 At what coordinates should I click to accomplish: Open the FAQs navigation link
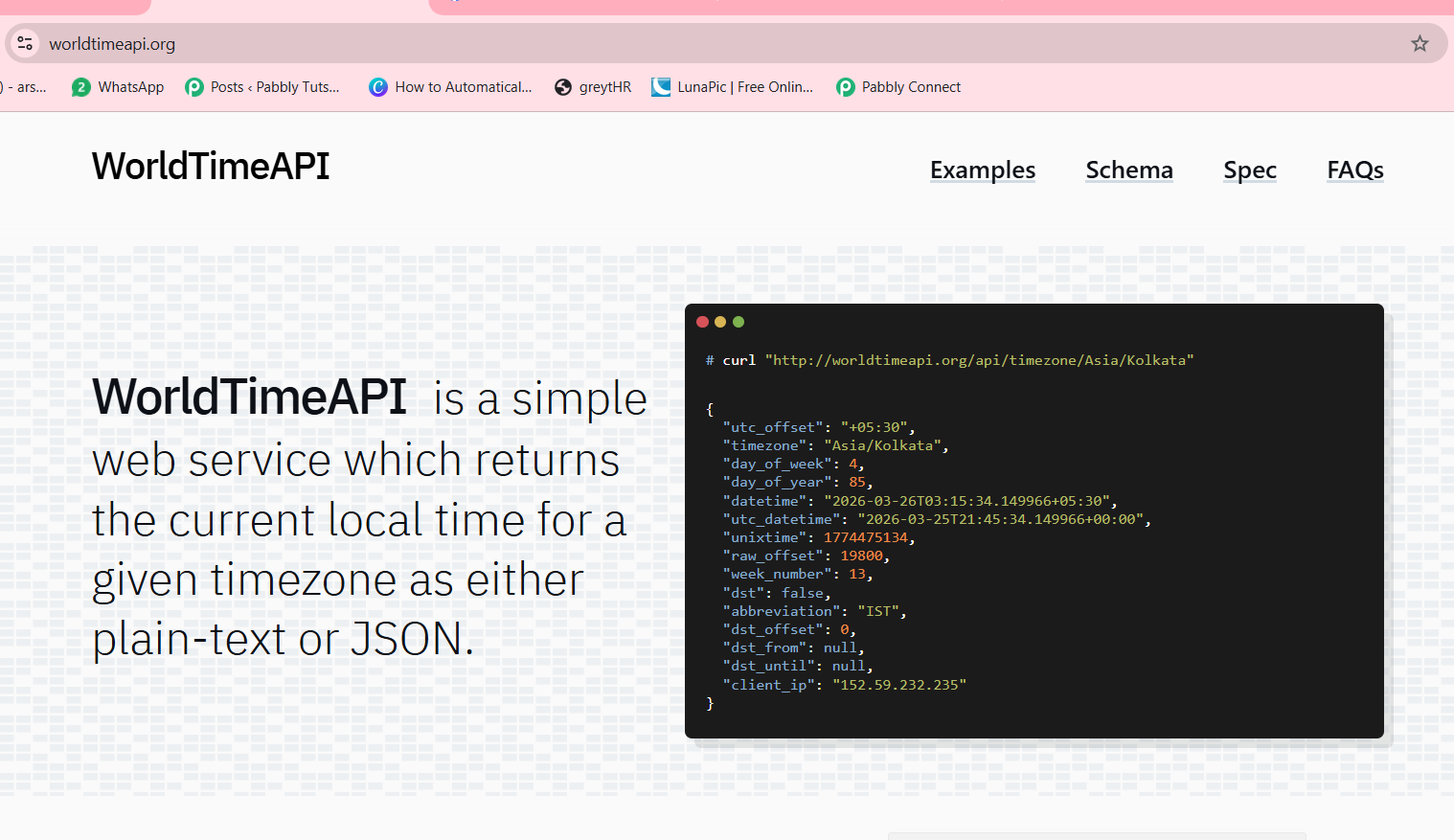[1355, 170]
